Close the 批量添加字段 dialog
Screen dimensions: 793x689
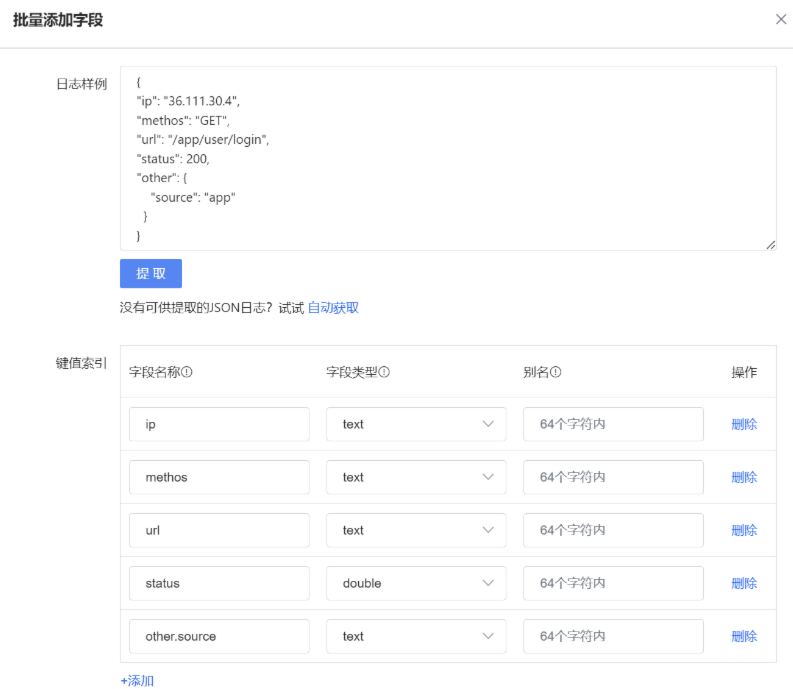tap(781, 19)
